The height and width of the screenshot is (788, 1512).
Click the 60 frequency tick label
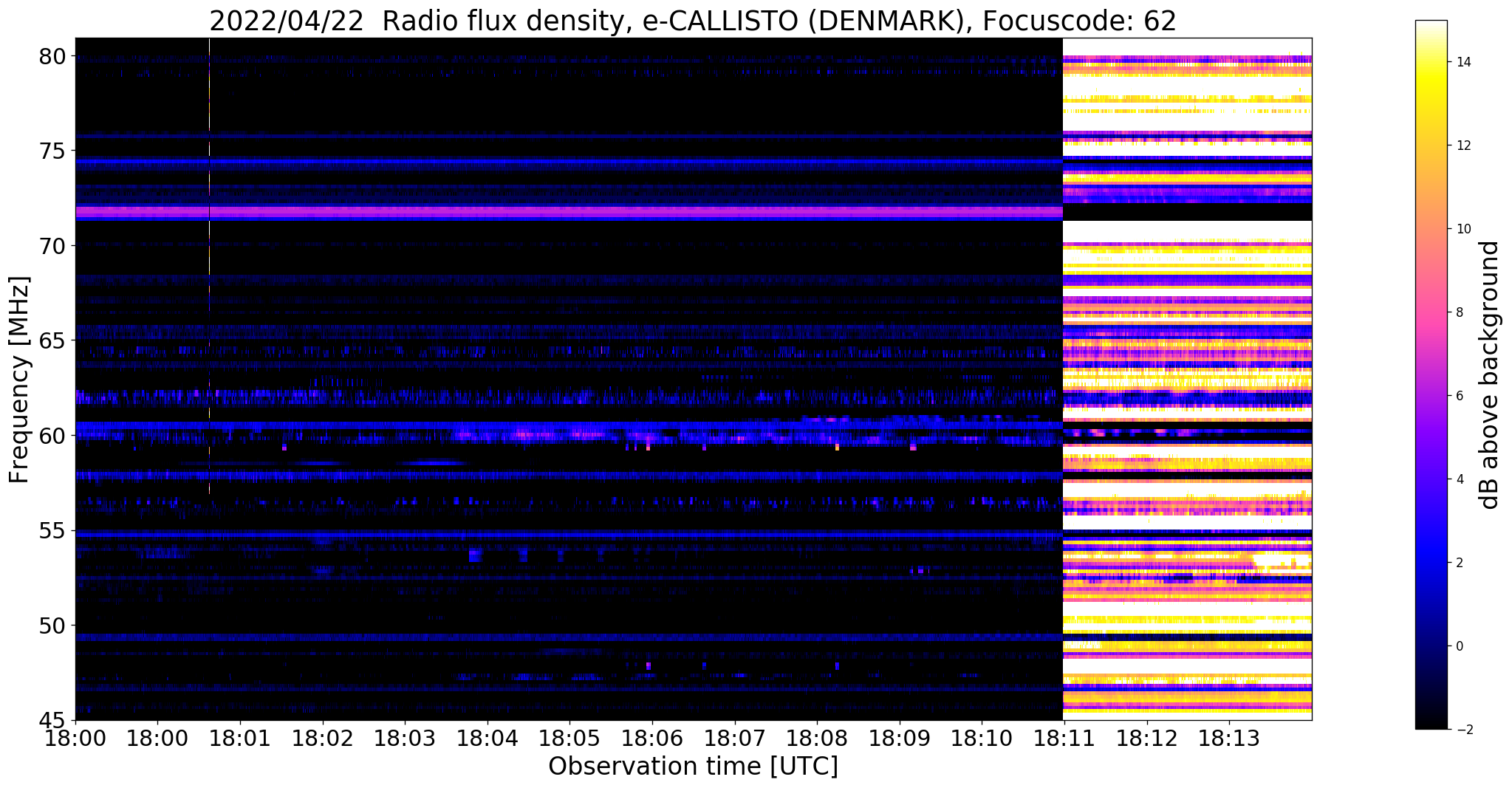52,436
